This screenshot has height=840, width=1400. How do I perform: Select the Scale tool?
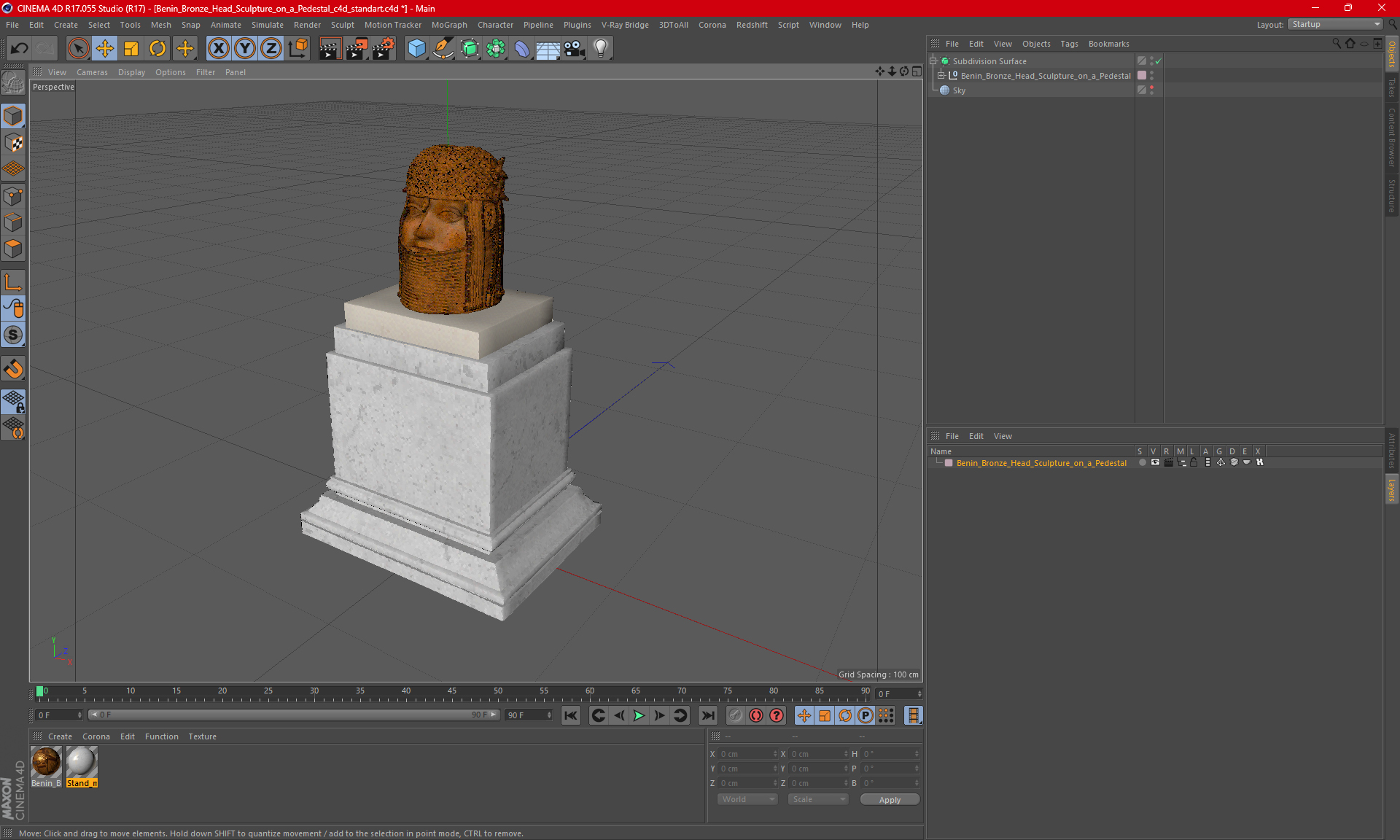click(131, 49)
